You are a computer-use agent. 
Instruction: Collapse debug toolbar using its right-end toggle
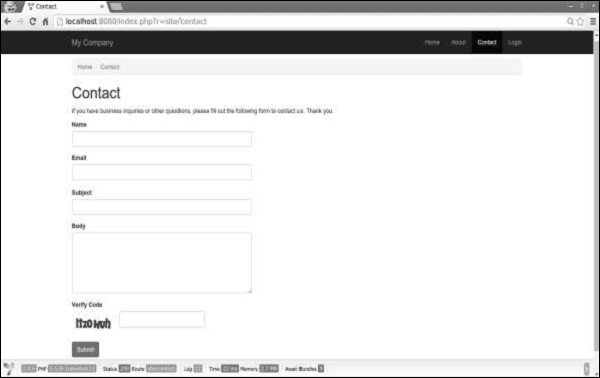(x=586, y=368)
